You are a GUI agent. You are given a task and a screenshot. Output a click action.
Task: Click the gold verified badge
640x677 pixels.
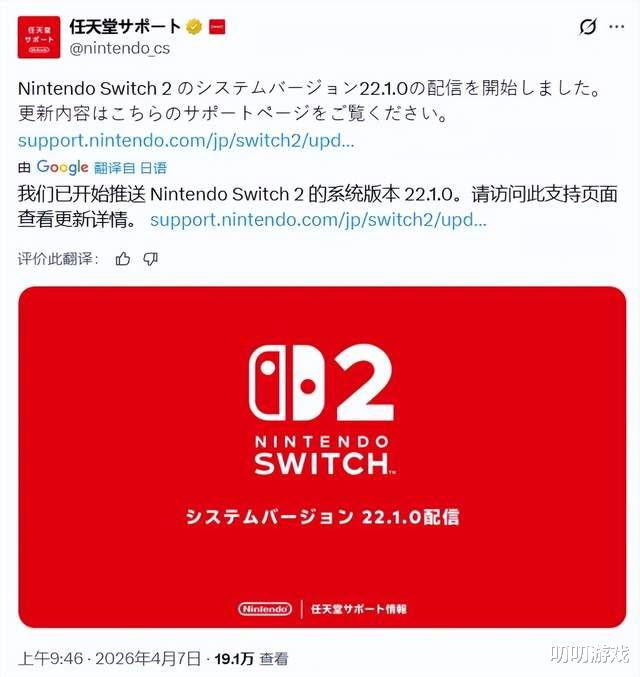coord(194,27)
